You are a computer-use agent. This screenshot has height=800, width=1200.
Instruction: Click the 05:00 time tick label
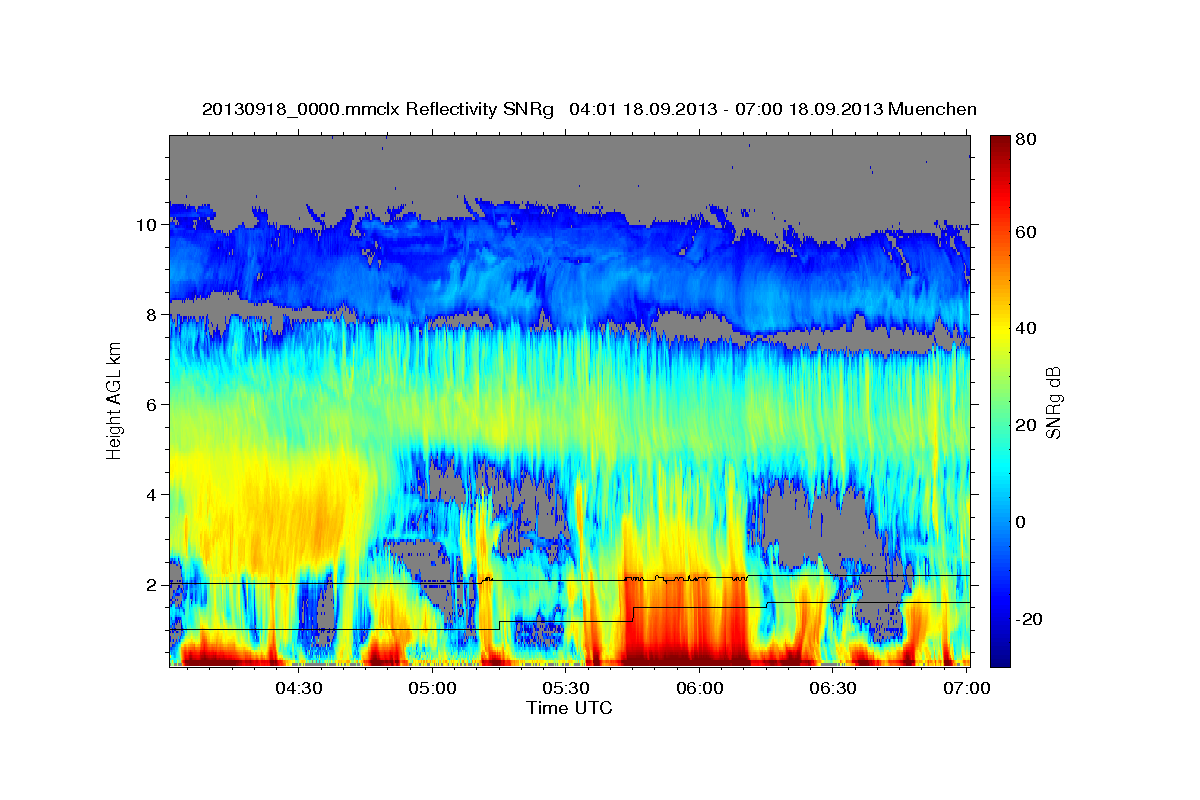[433, 688]
